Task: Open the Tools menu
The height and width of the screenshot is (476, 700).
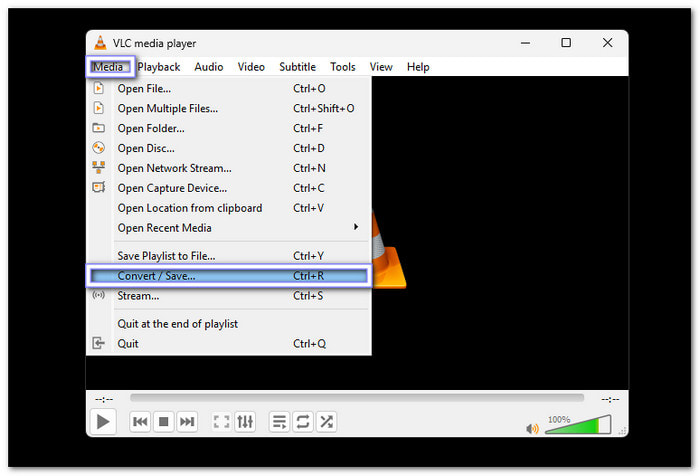Action: coord(343,67)
